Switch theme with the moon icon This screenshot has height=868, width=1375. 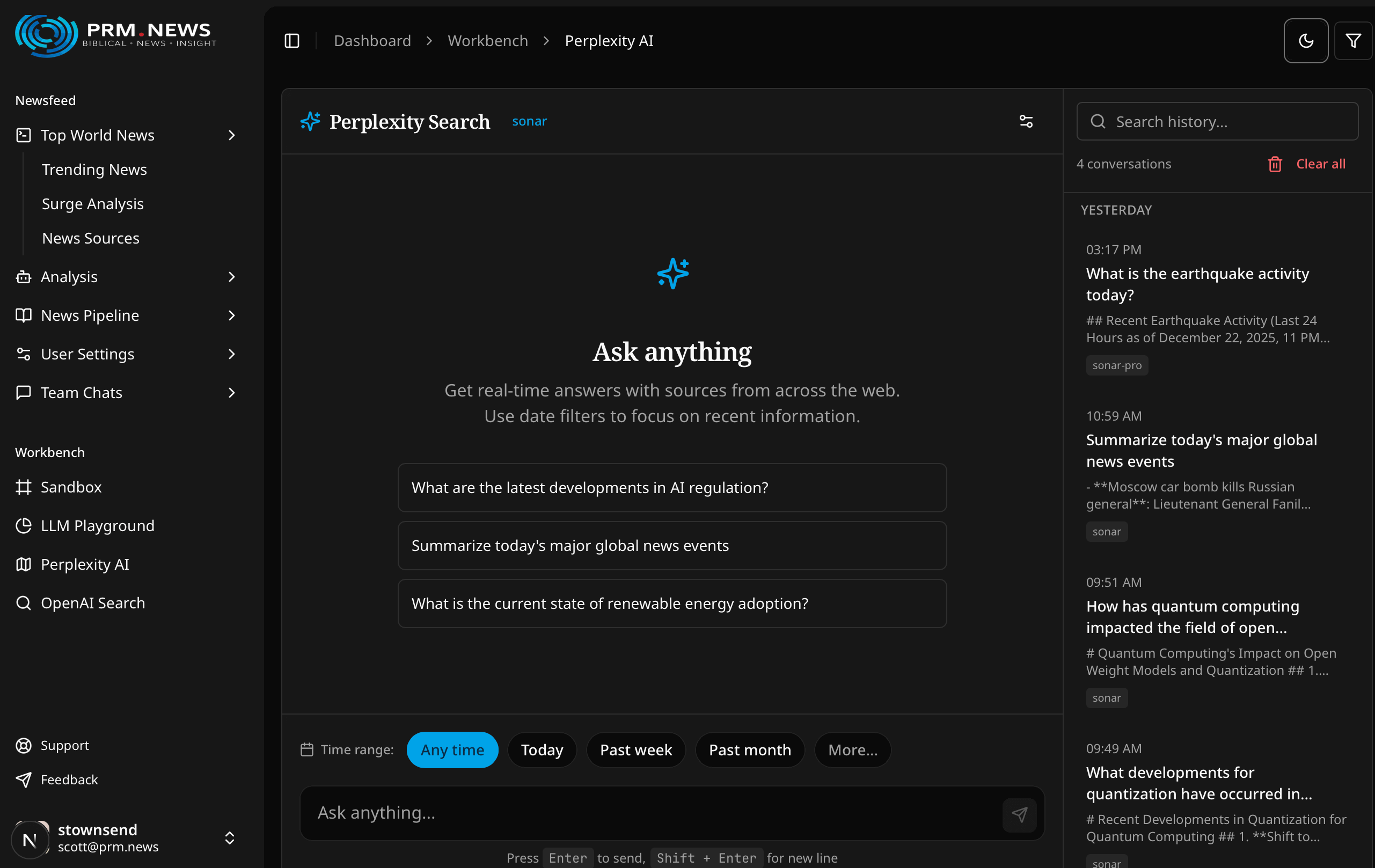[1305, 41]
